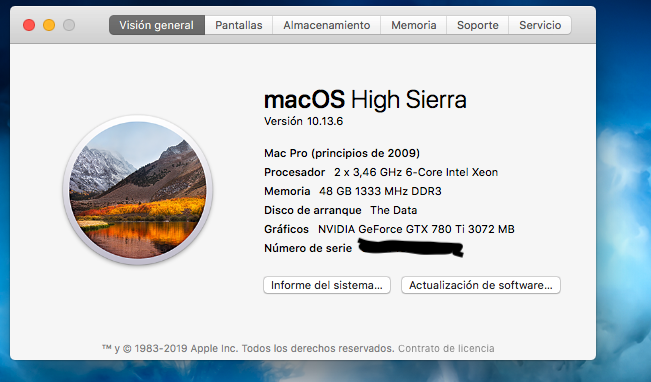The height and width of the screenshot is (382, 651).
Task: Close the About This Mac window
Action: pyautogui.click(x=29, y=25)
